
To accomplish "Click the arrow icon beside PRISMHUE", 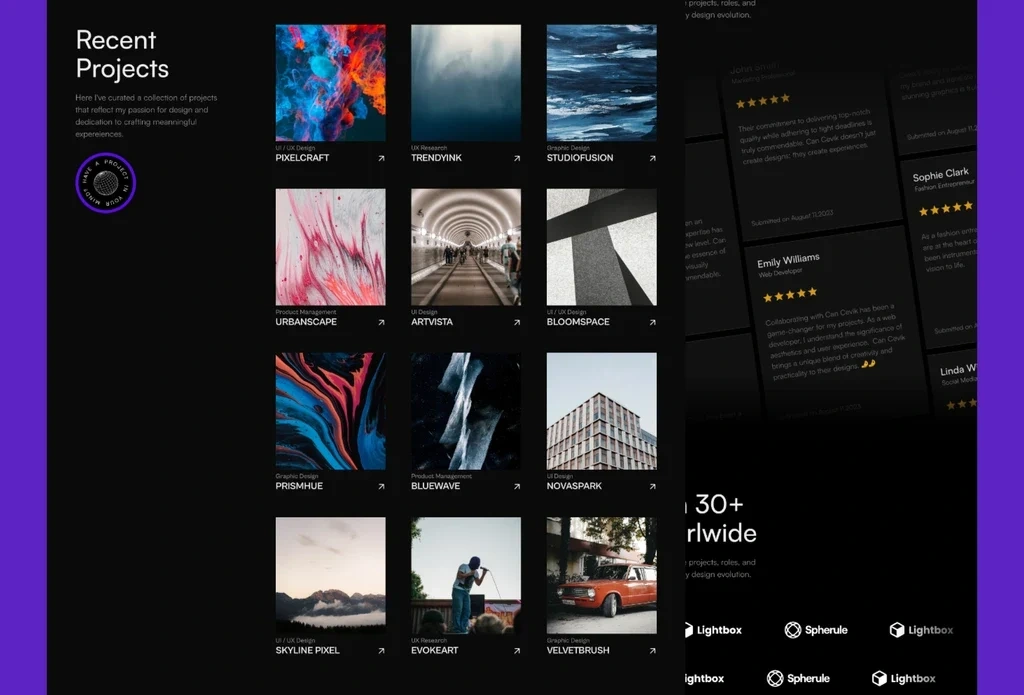I will [x=381, y=486].
